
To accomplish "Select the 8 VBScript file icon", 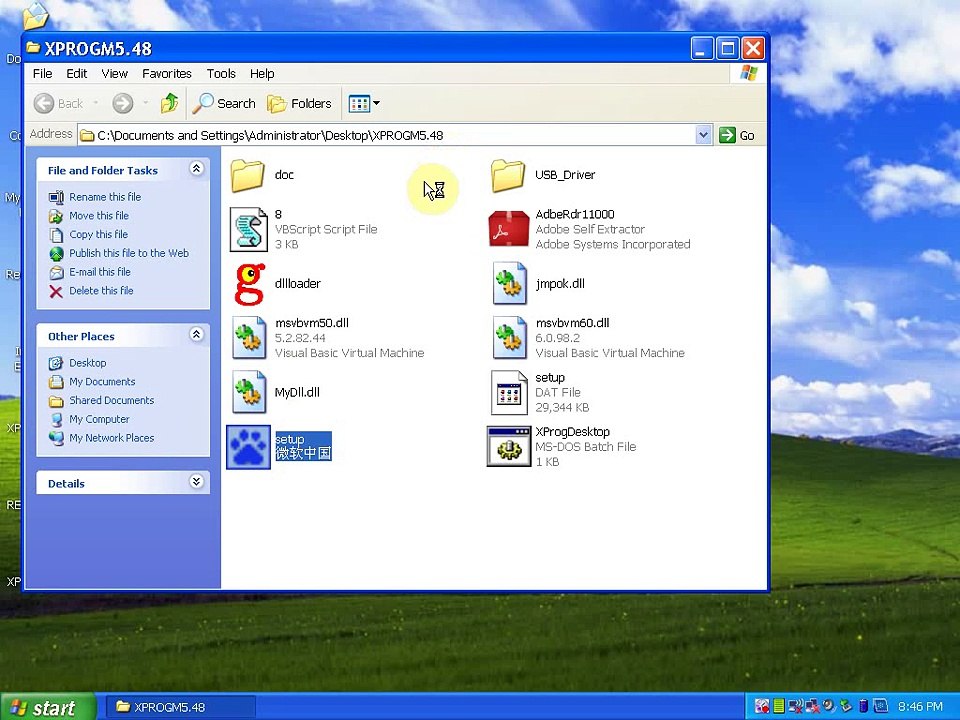I will click(249, 230).
